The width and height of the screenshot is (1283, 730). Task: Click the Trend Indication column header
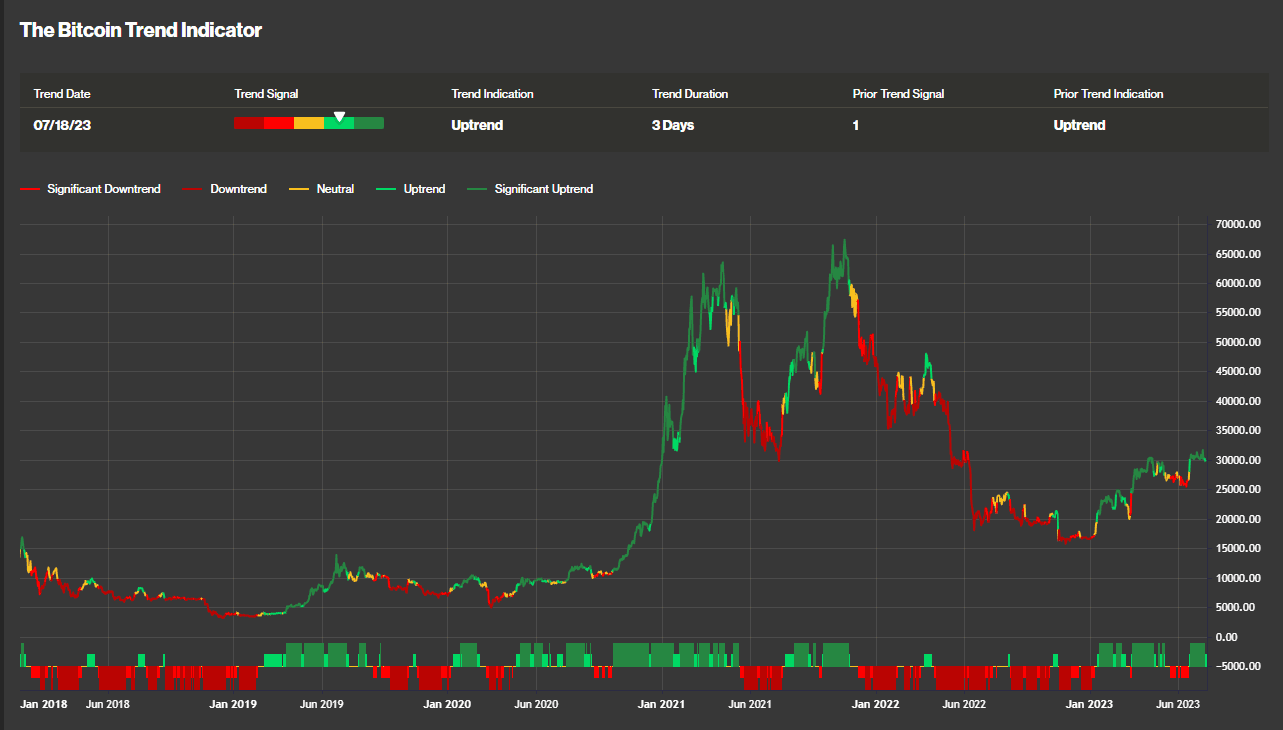click(x=492, y=94)
